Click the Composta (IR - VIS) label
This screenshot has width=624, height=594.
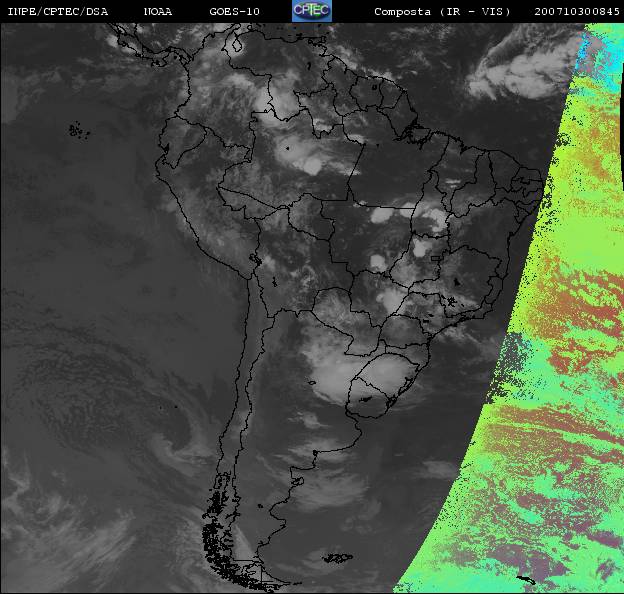point(442,12)
